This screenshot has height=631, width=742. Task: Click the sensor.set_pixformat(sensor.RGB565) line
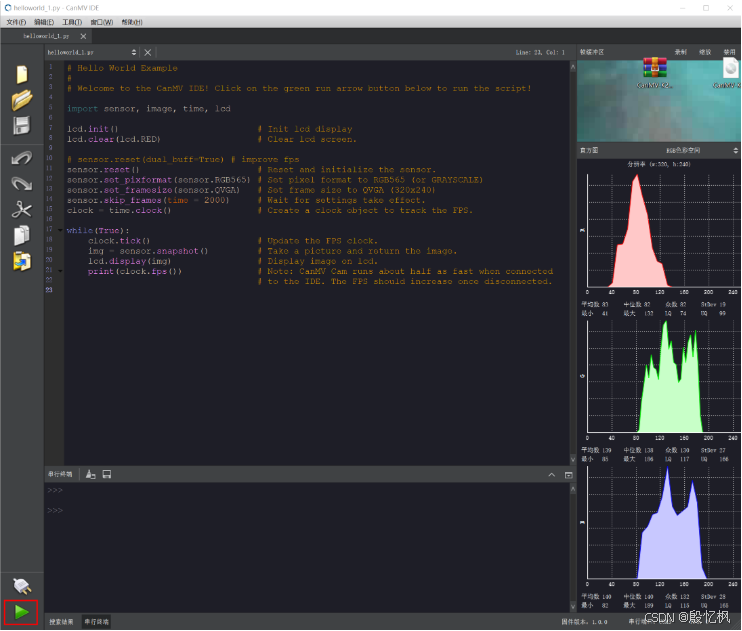pos(158,180)
